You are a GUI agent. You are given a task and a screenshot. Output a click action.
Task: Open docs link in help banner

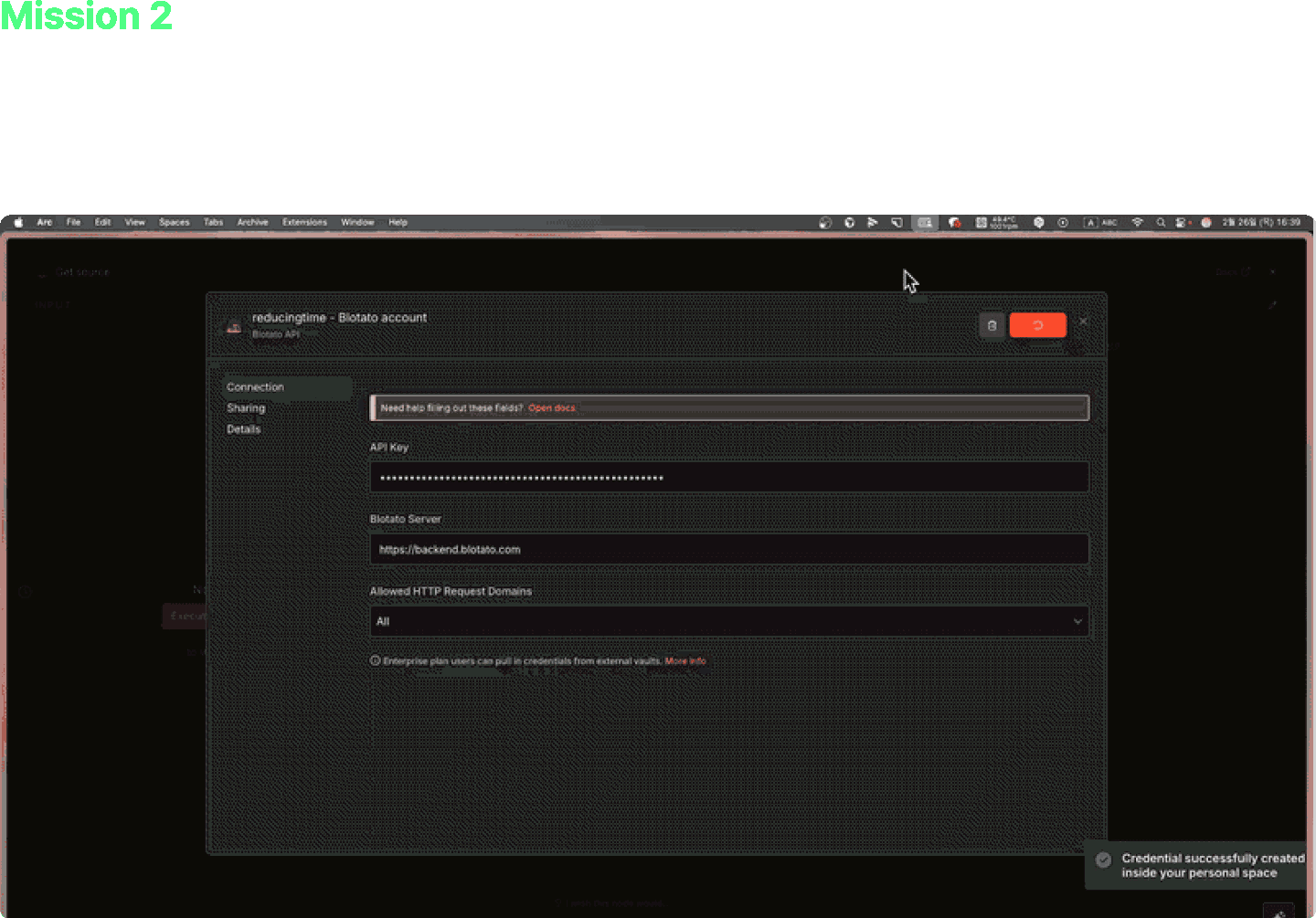pos(552,408)
